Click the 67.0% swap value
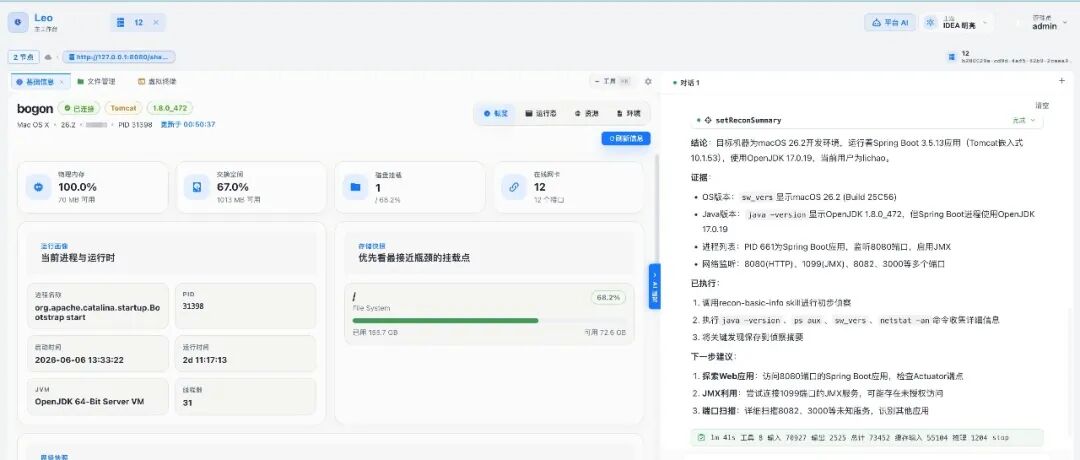Viewport: 1080px width, 460px height. tap(233, 187)
